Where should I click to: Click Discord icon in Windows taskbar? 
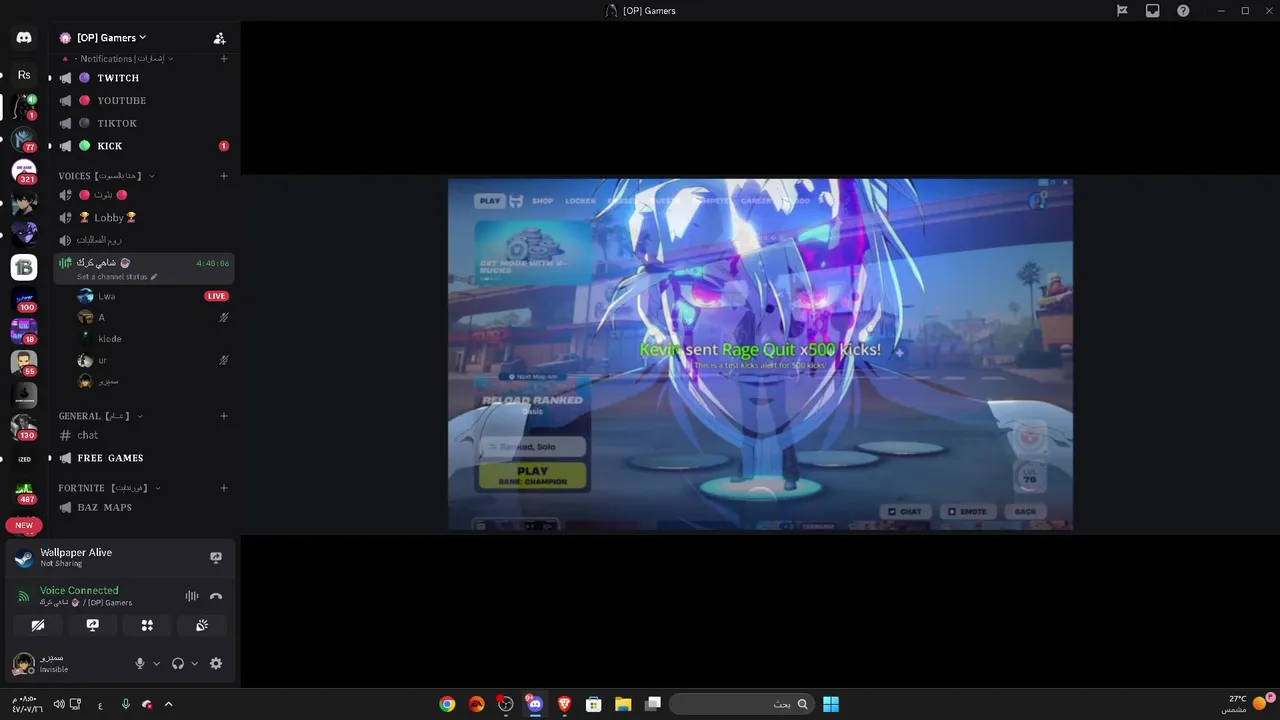(535, 704)
